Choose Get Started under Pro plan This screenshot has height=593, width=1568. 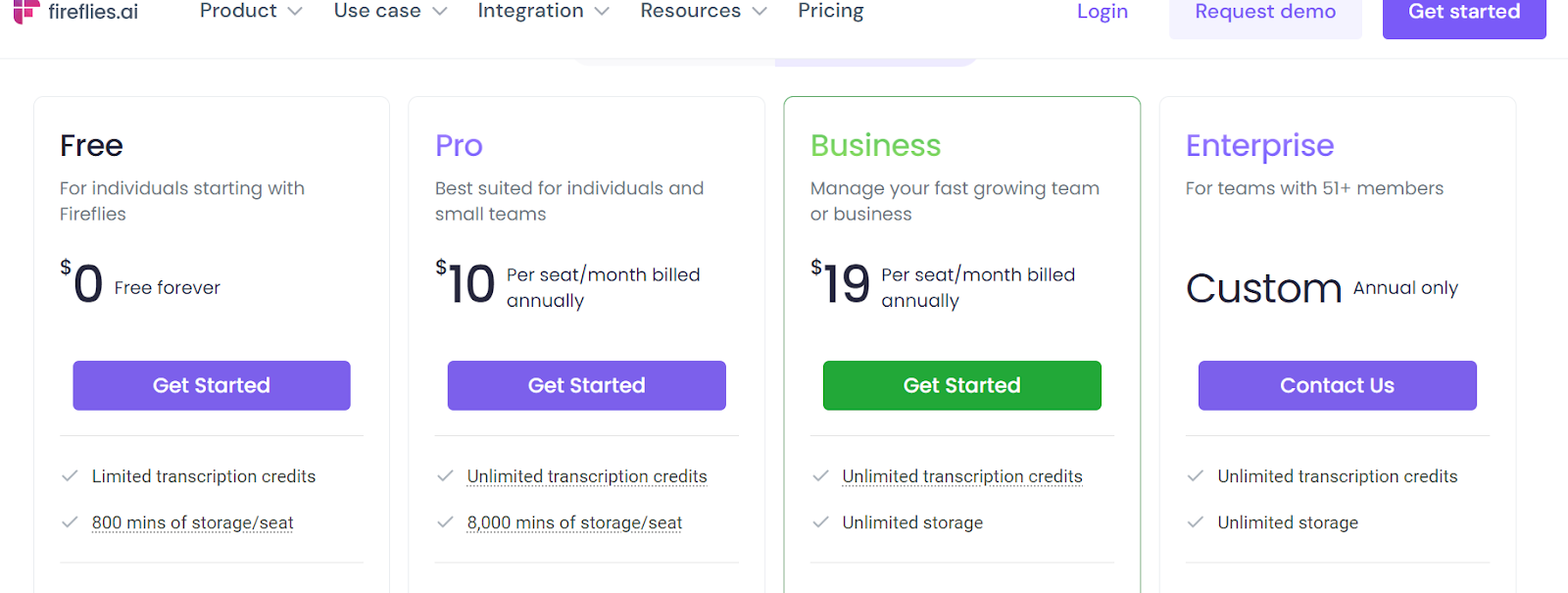pos(586,385)
